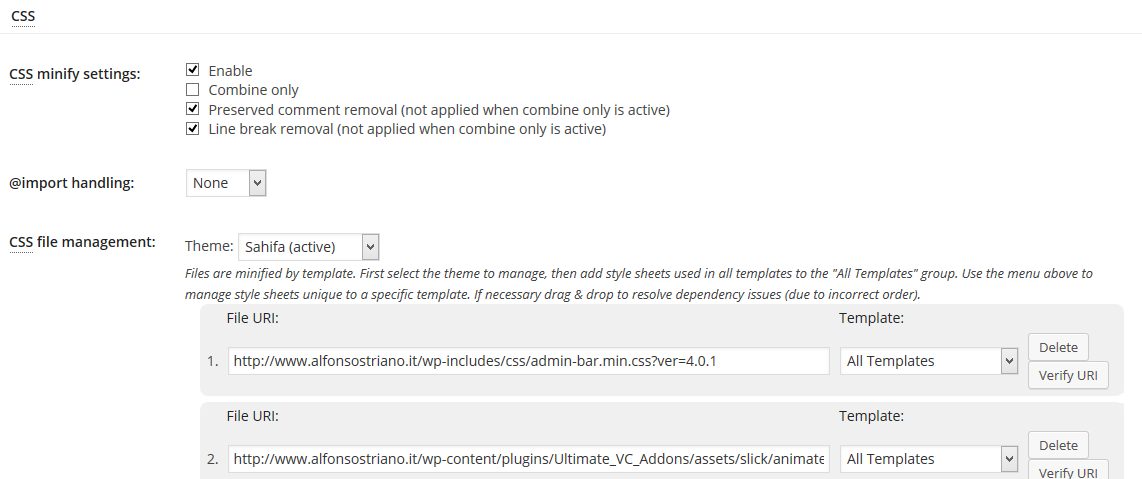
Task: Open the Template dropdown for file 1
Action: 929,360
